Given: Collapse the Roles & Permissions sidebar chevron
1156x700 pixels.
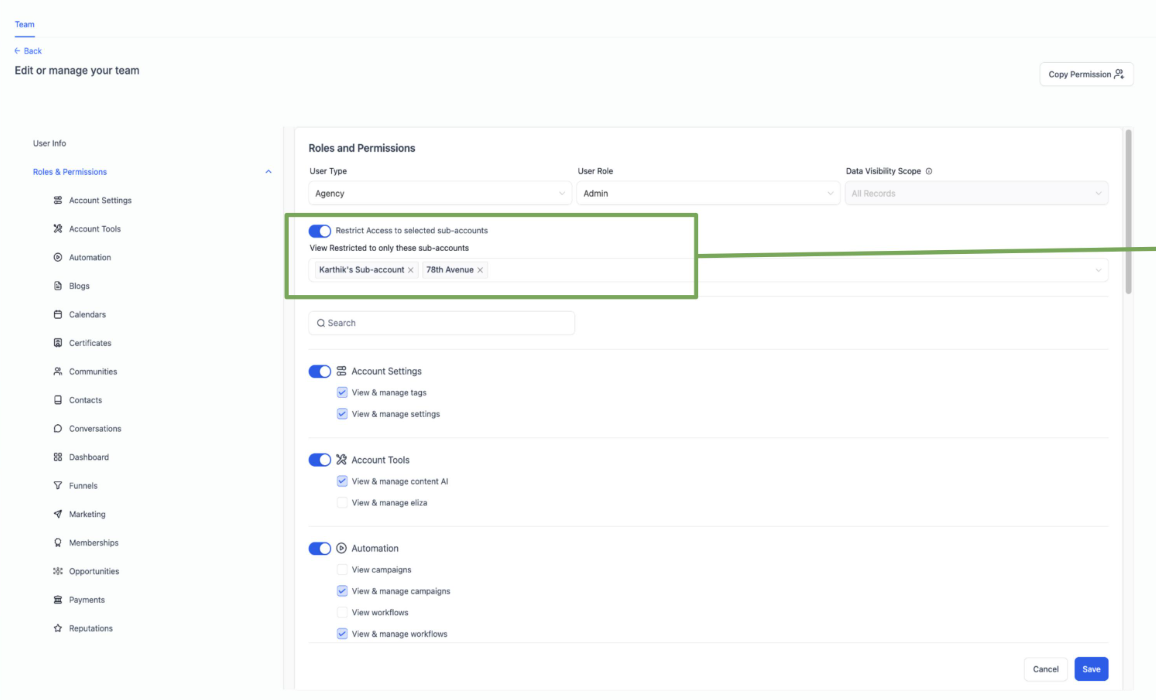Looking at the screenshot, I should point(268,172).
